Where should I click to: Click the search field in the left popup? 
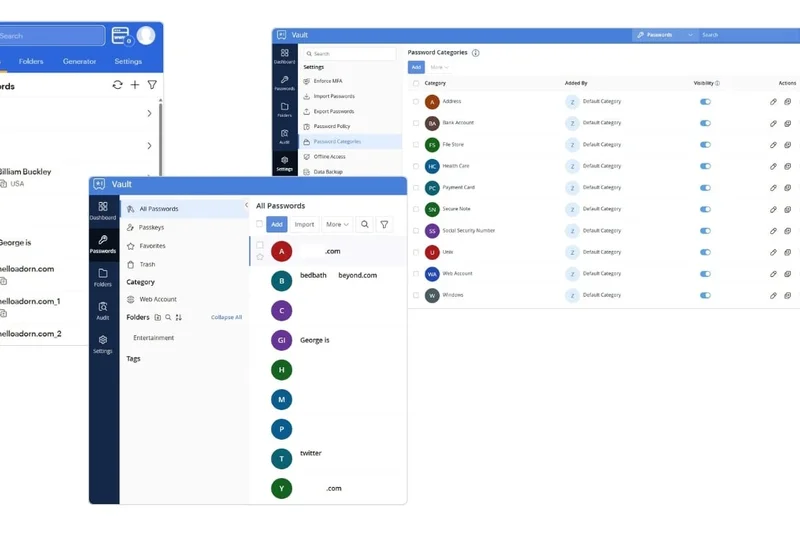(x=51, y=36)
